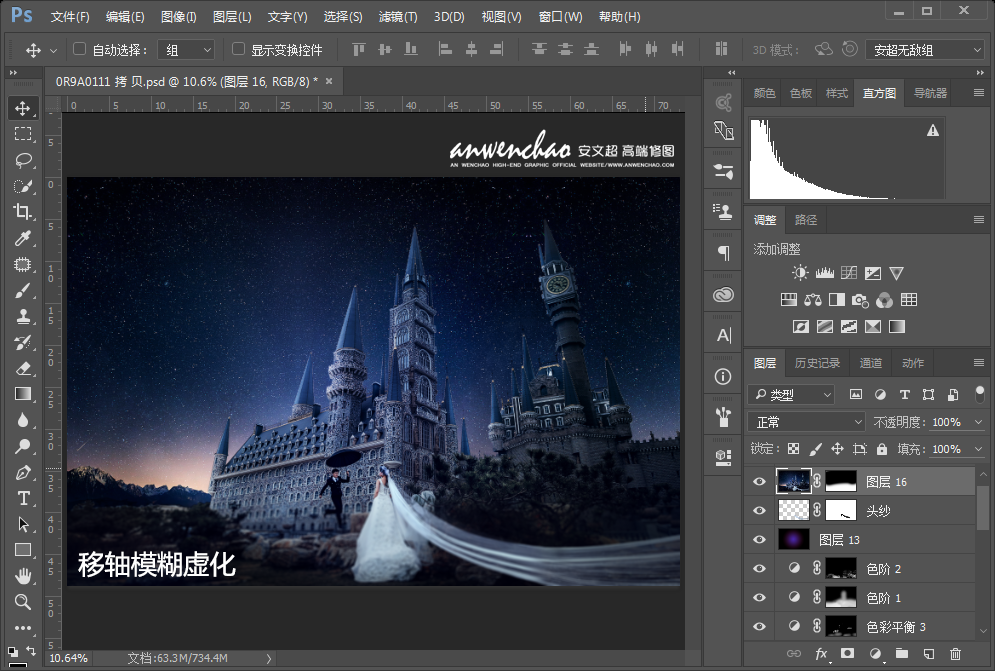The image size is (995, 671).
Task: Open the Paragraph panel icon
Action: point(723,253)
